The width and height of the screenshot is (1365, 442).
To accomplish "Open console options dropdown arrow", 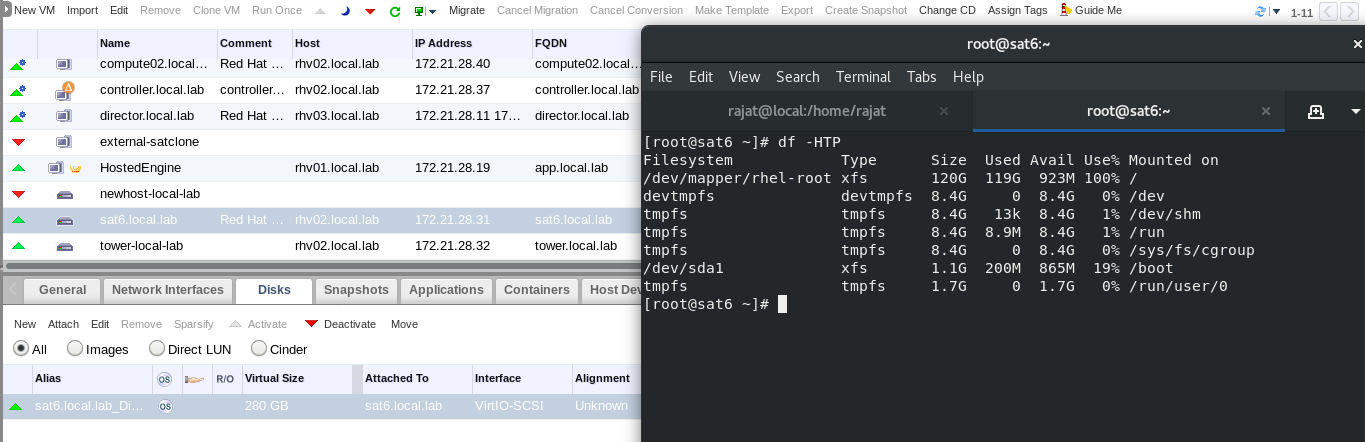I will click(432, 12).
